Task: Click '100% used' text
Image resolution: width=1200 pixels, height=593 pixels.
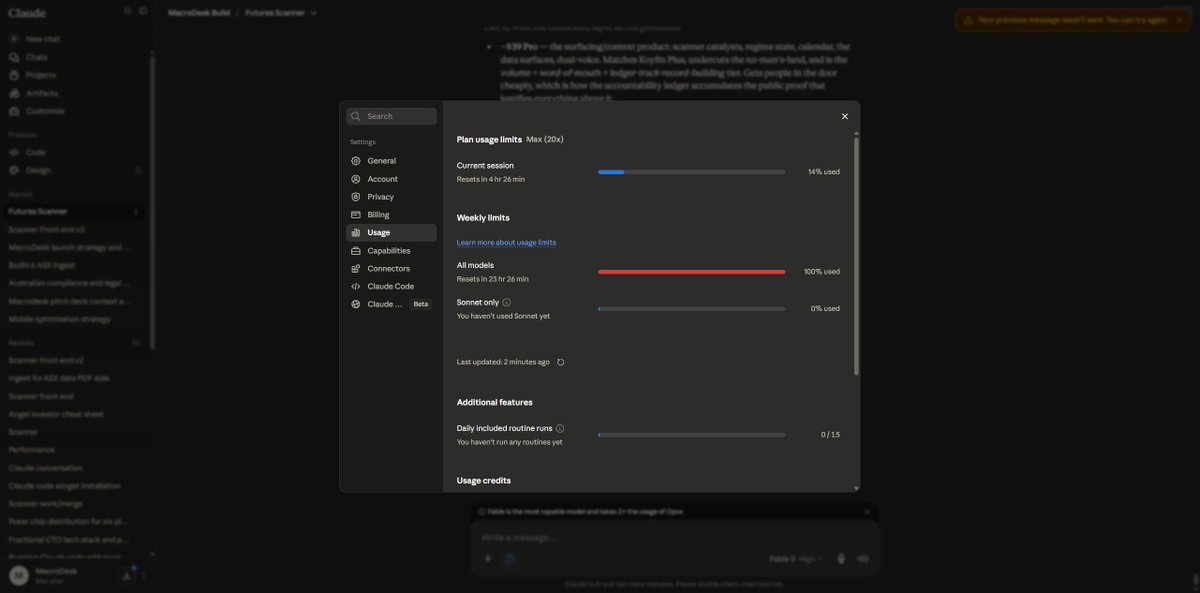Action: pyautogui.click(x=822, y=272)
